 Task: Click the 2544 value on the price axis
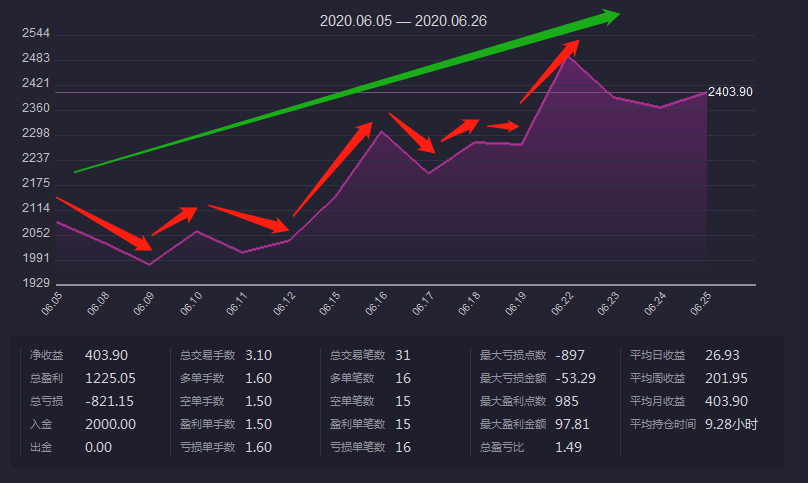[x=35, y=34]
